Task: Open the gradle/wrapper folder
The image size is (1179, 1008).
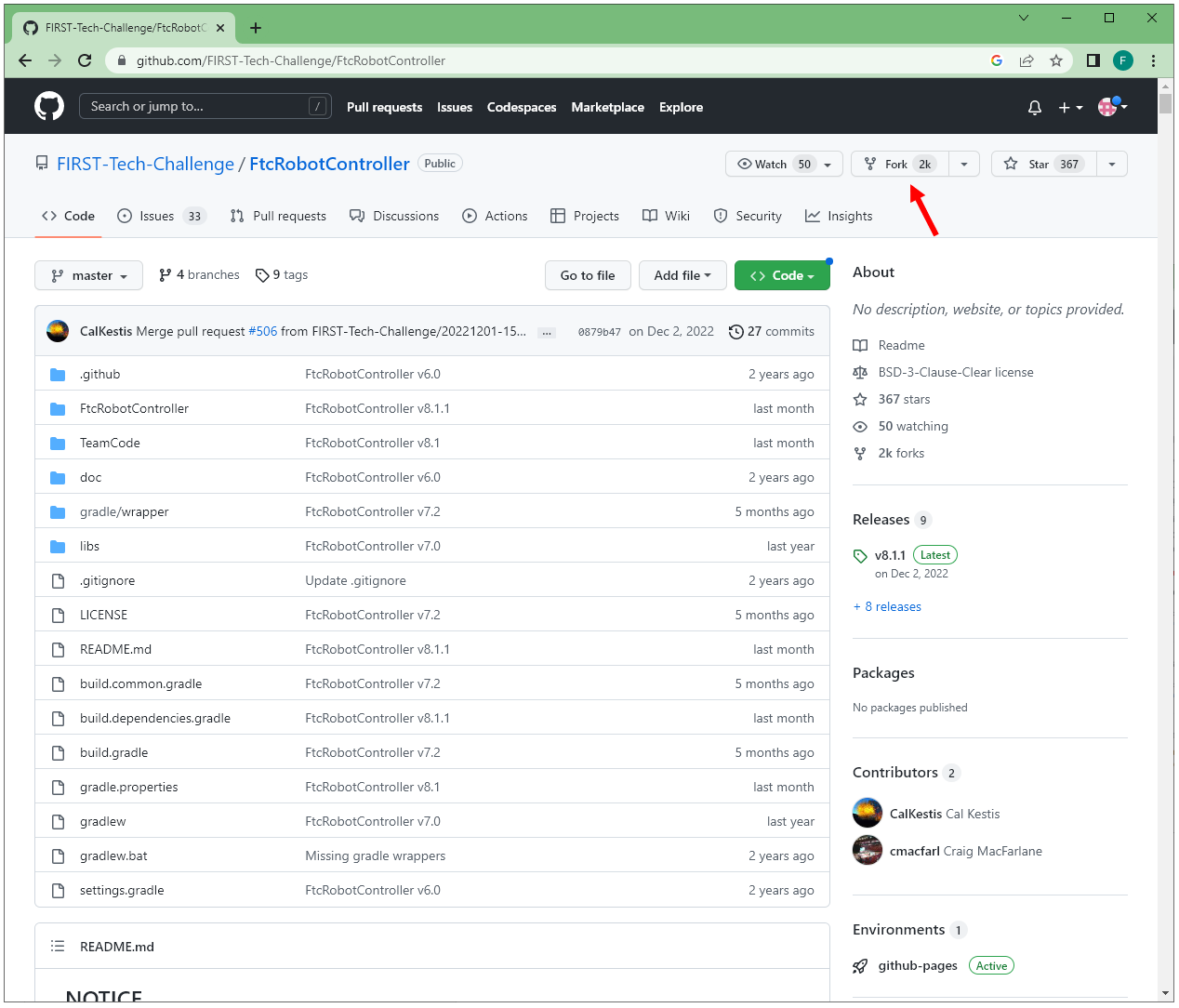Action: [125, 511]
